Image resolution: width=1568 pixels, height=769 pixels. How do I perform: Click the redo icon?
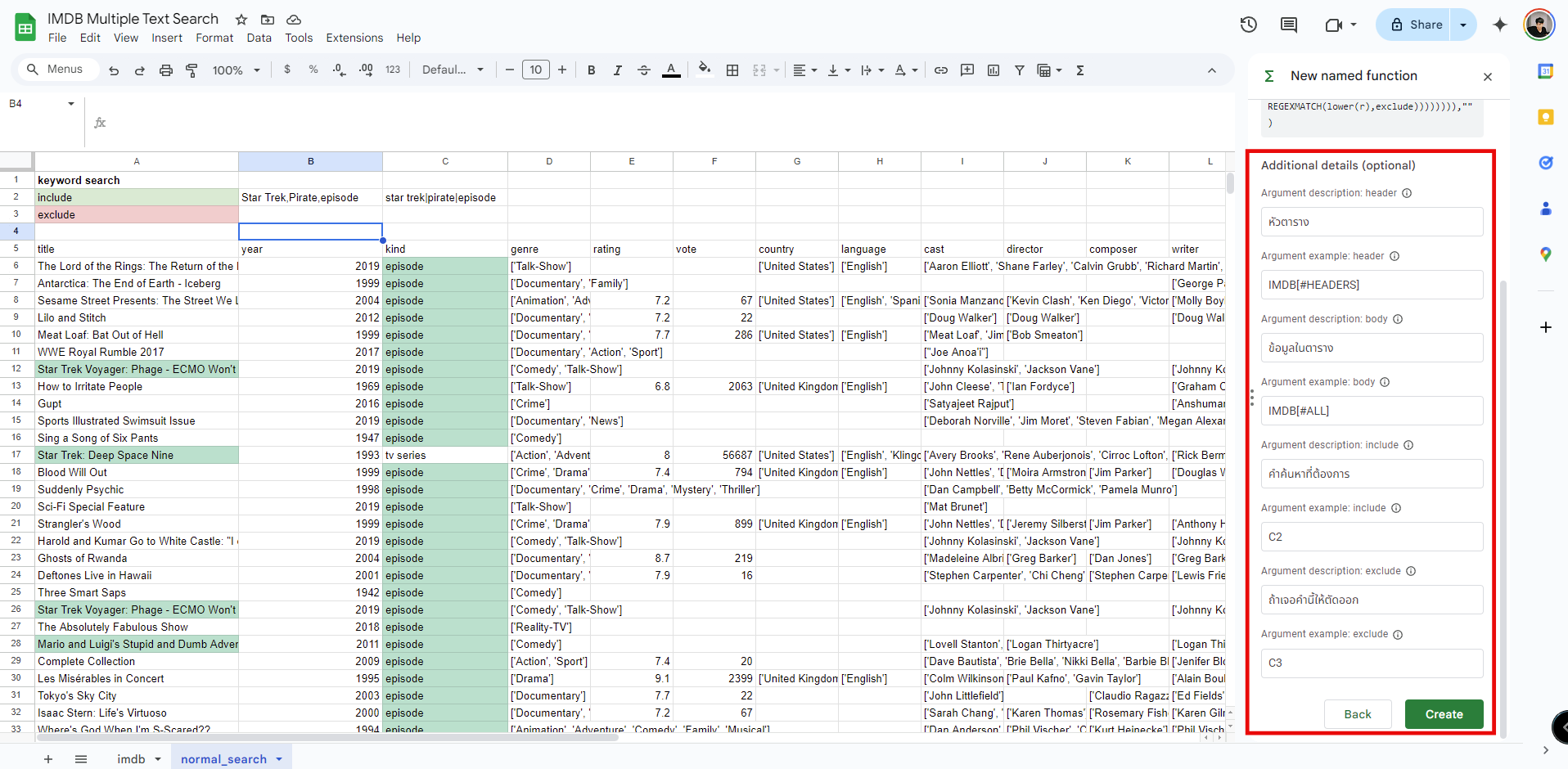pos(140,70)
